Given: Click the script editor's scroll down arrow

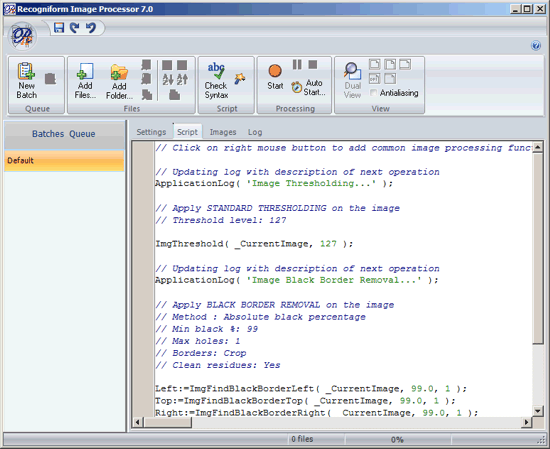Looking at the screenshot, I should 537,411.
